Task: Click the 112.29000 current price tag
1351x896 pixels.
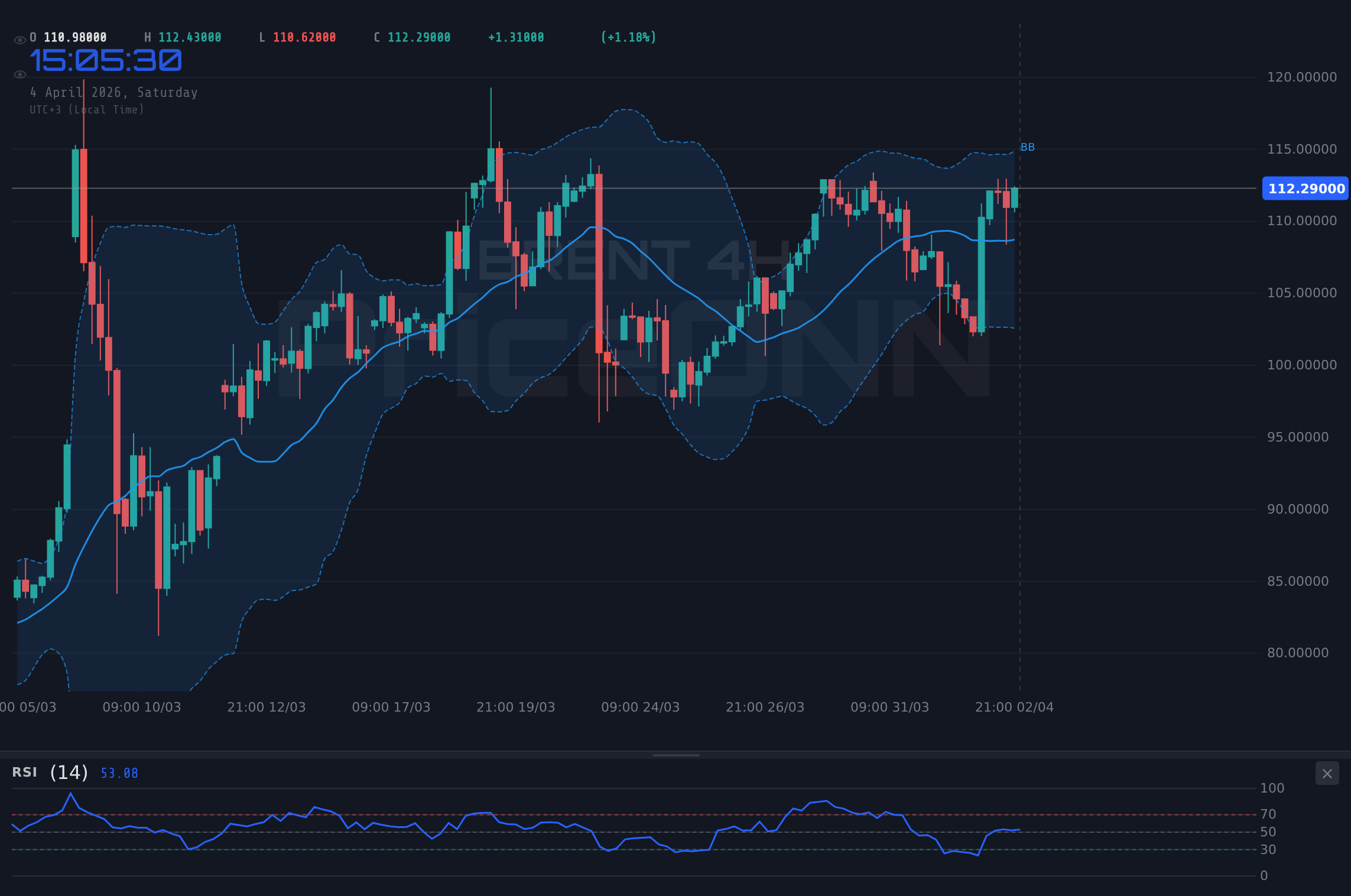Action: pyautogui.click(x=1306, y=189)
